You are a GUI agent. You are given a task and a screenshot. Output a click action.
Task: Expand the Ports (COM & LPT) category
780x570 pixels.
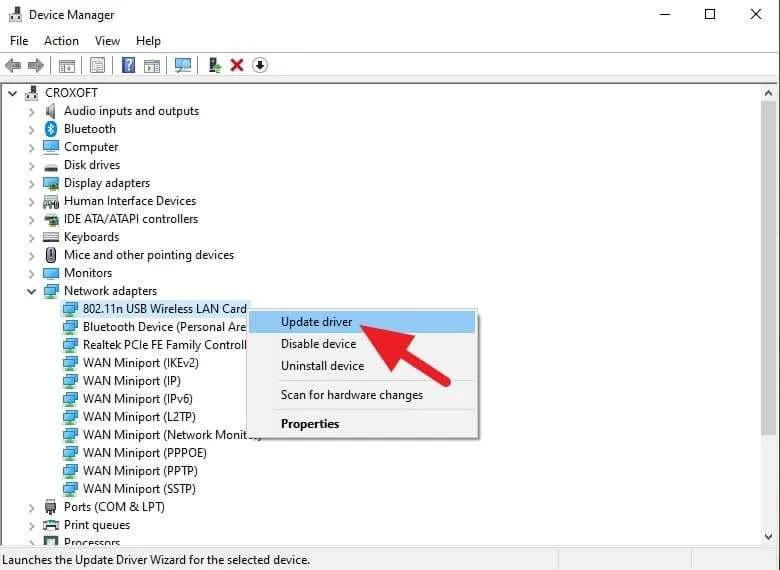(x=31, y=508)
